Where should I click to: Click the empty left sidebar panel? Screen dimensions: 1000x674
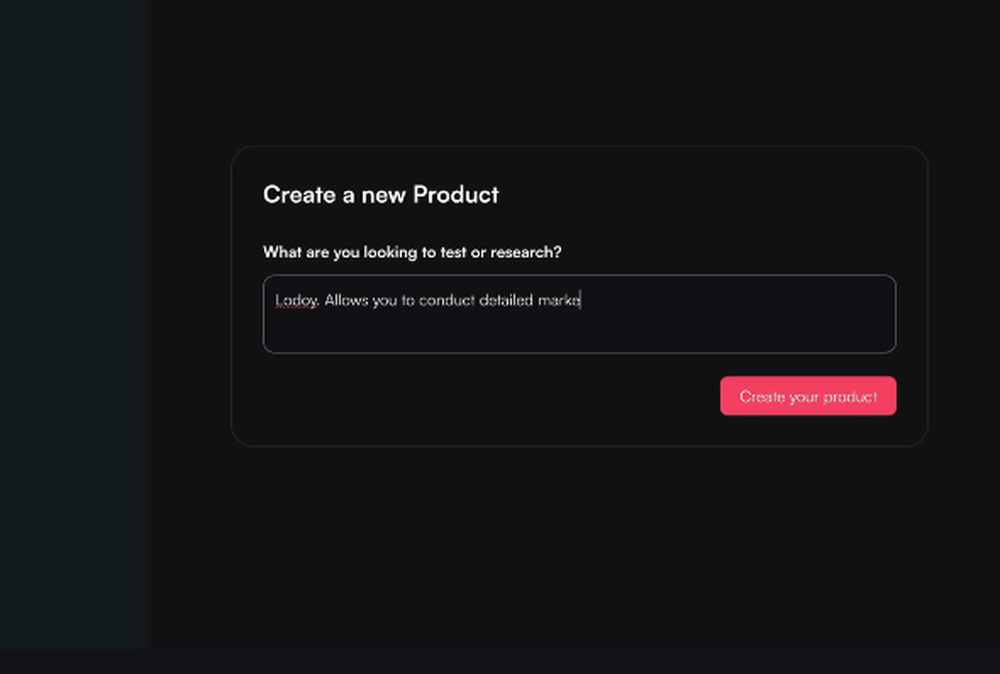[73, 320]
